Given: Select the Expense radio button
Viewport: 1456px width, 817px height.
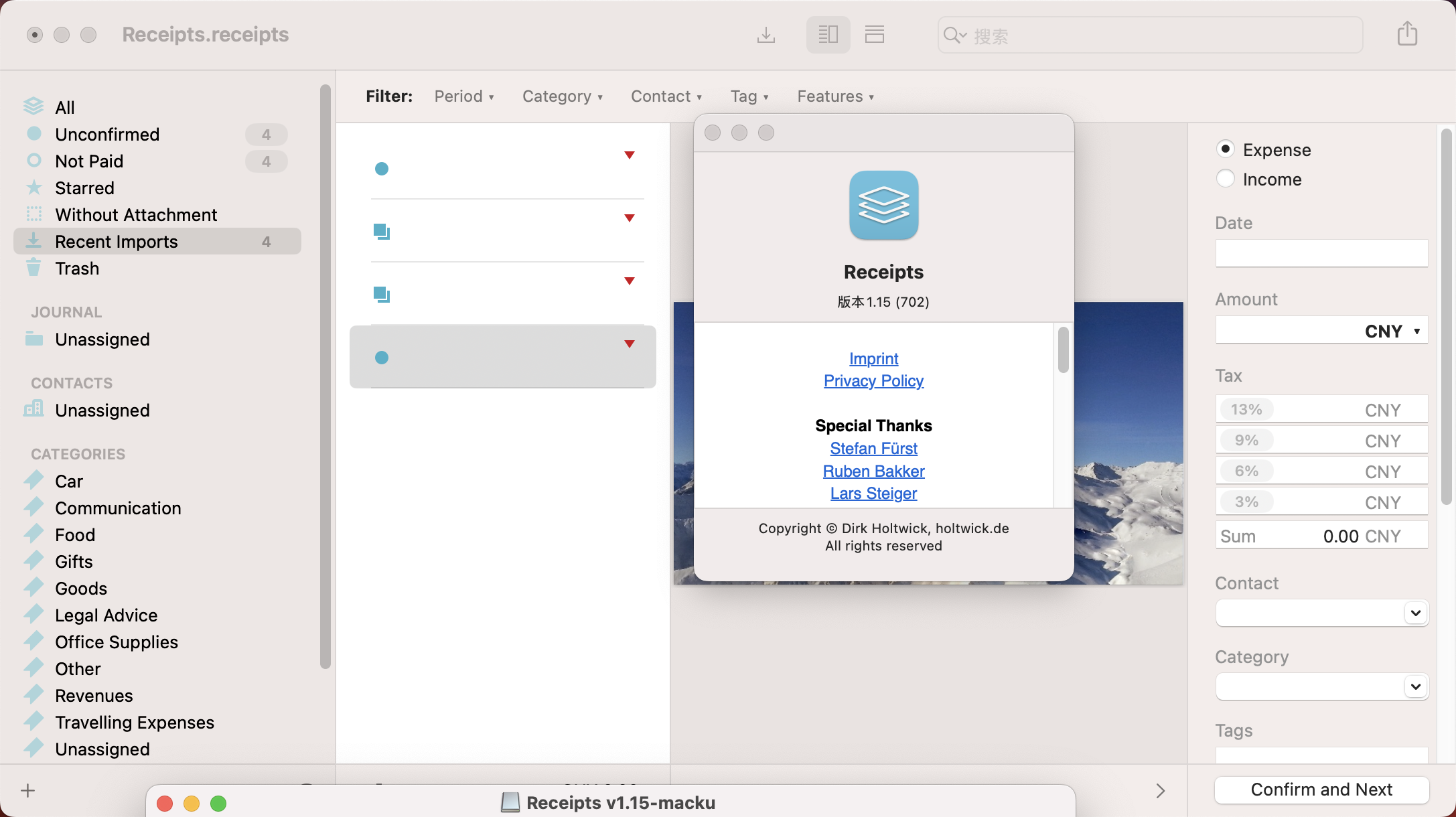Looking at the screenshot, I should click(1225, 149).
